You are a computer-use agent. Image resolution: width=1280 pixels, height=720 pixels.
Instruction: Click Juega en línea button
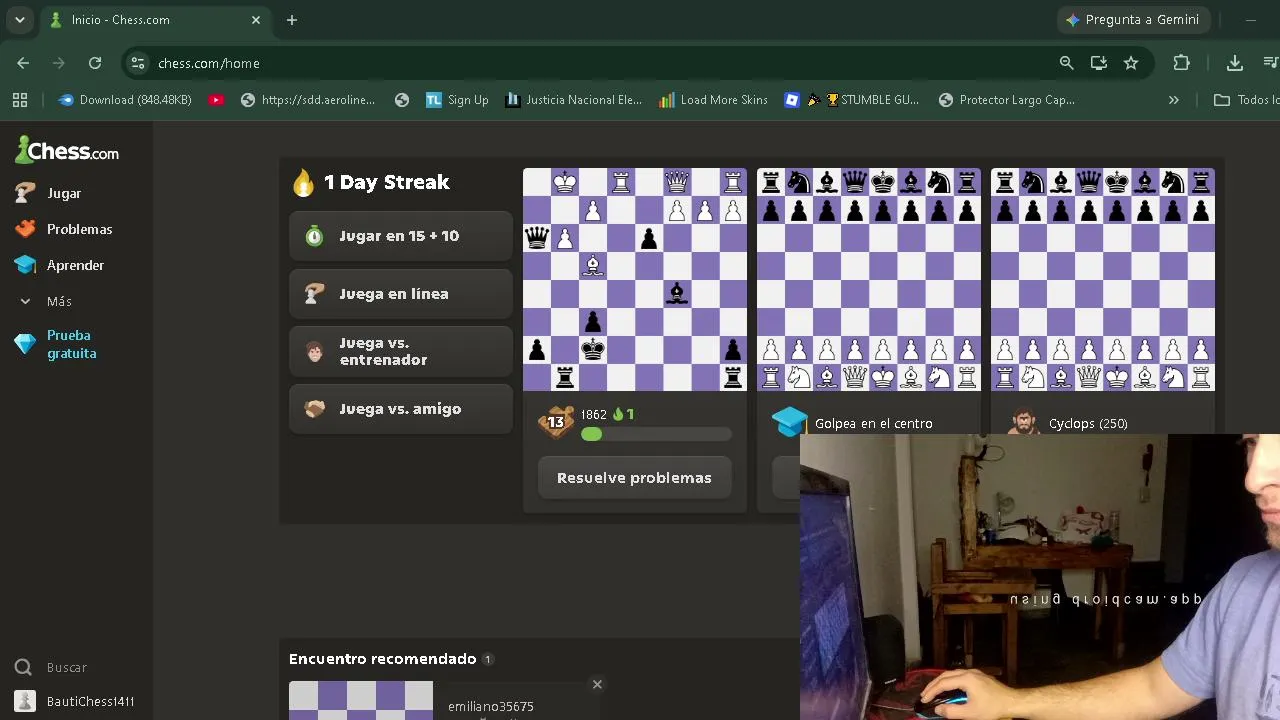[x=401, y=294]
